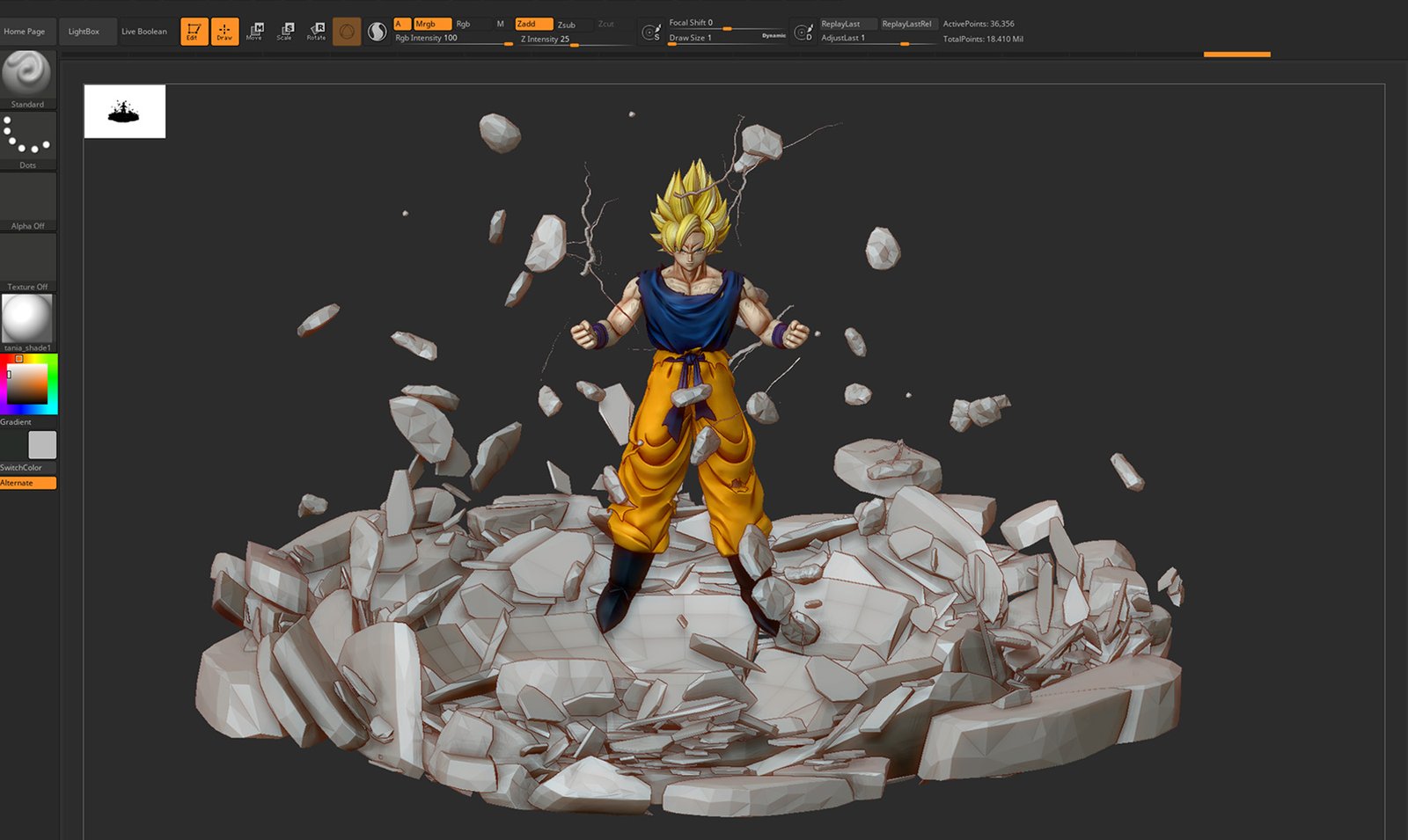Click the brush settings icon beside Focal Shift
Viewport: 1408px width, 840px height.
click(650, 33)
